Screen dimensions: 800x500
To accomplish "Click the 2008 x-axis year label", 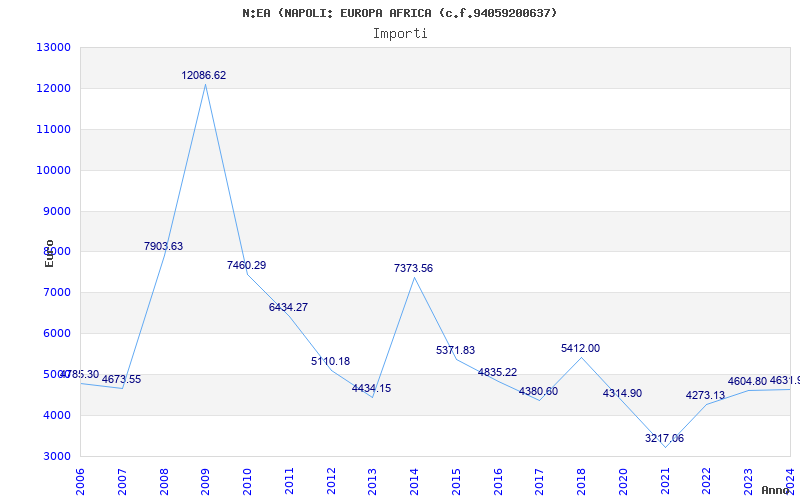I will tap(164, 481).
